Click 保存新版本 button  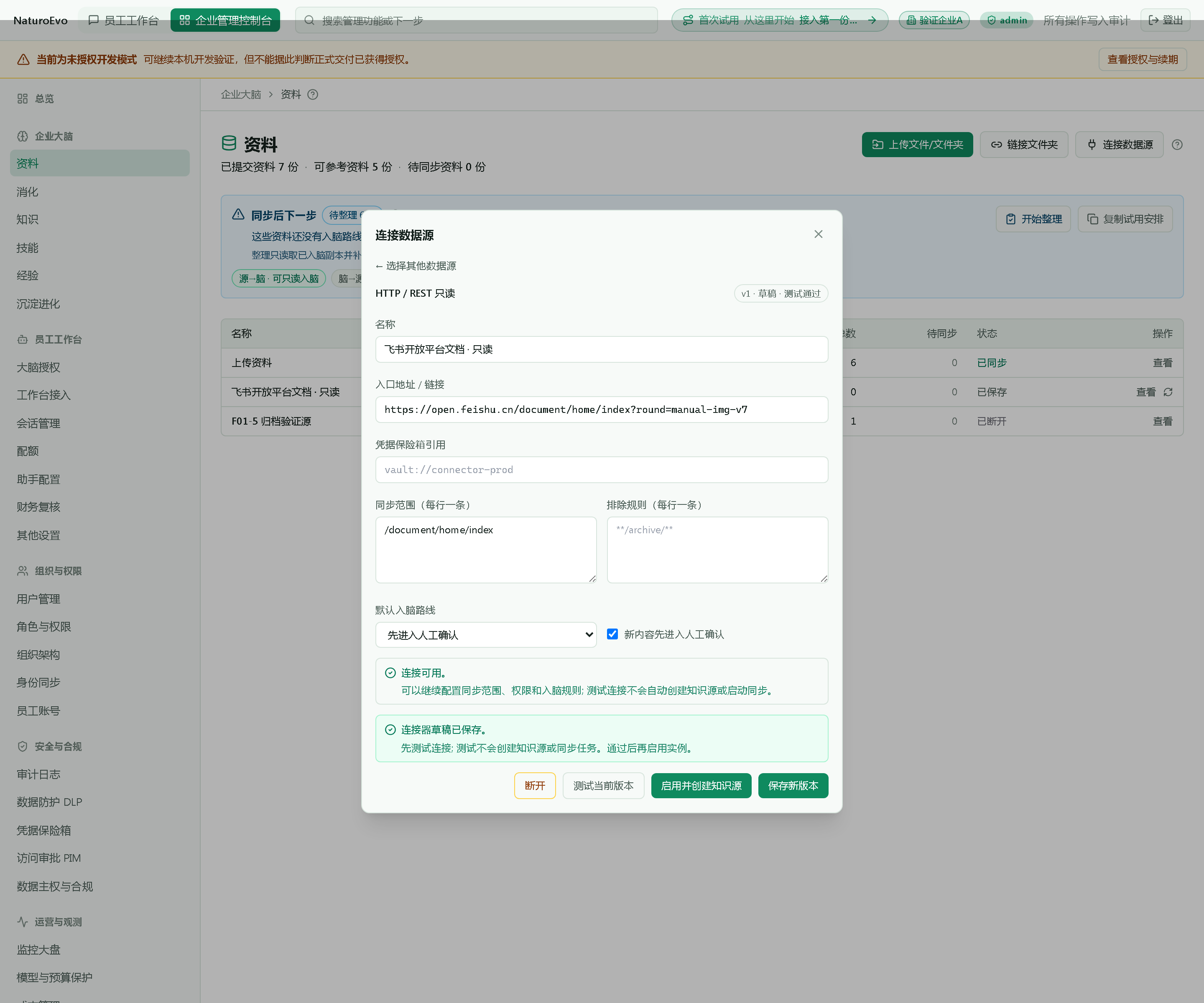[x=793, y=785]
